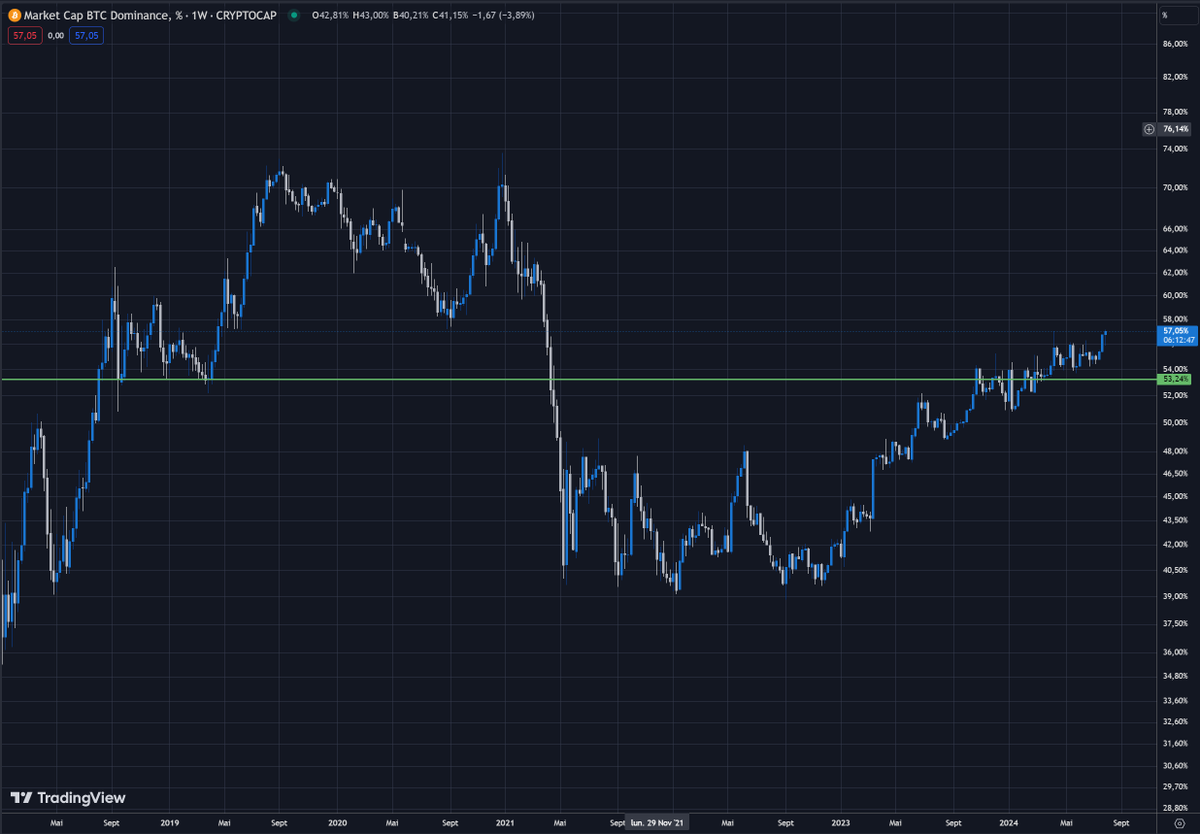
Task: Click the Sept label at far right of time axis
Action: tap(1120, 822)
